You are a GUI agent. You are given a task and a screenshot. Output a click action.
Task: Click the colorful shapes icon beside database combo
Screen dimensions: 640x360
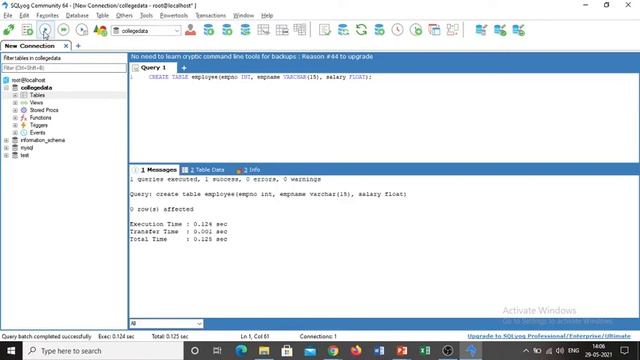click(x=100, y=30)
